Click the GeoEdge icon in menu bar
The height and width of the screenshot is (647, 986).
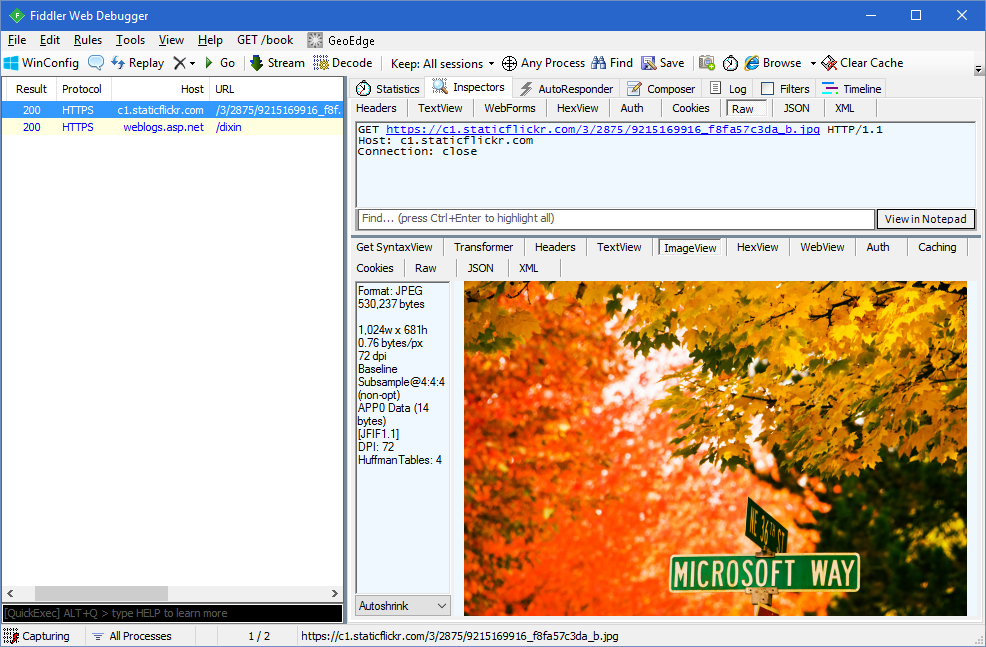[315, 40]
